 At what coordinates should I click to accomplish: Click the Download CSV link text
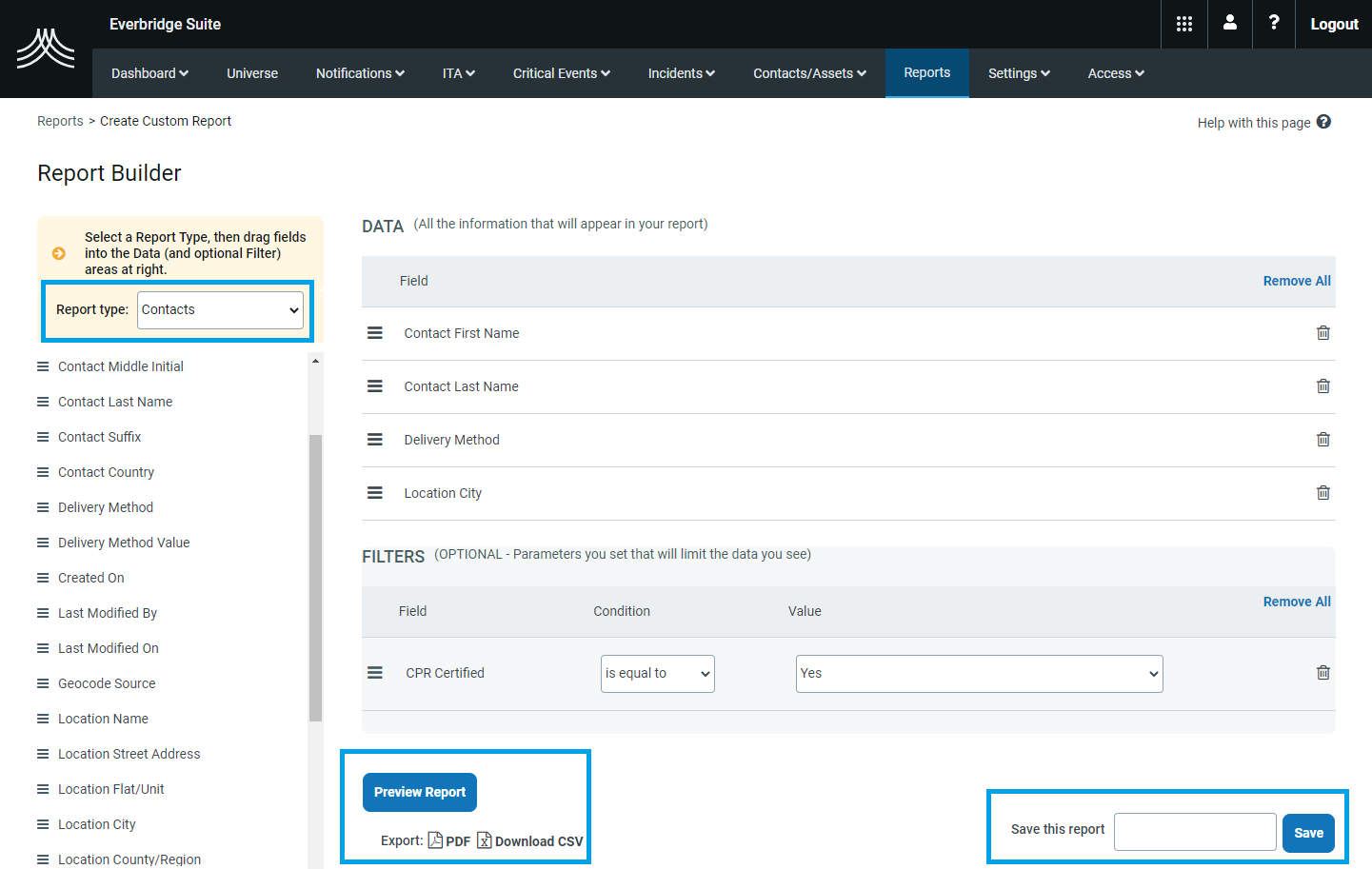click(x=539, y=841)
